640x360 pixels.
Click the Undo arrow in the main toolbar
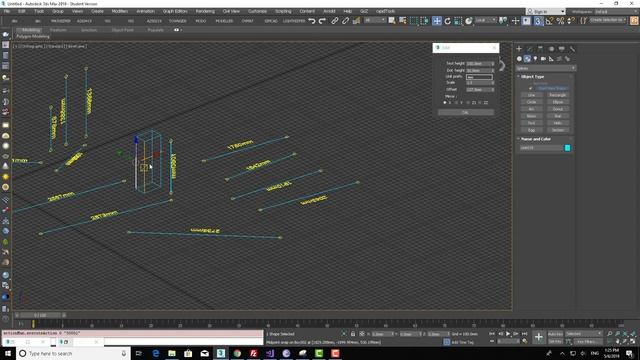point(312,21)
